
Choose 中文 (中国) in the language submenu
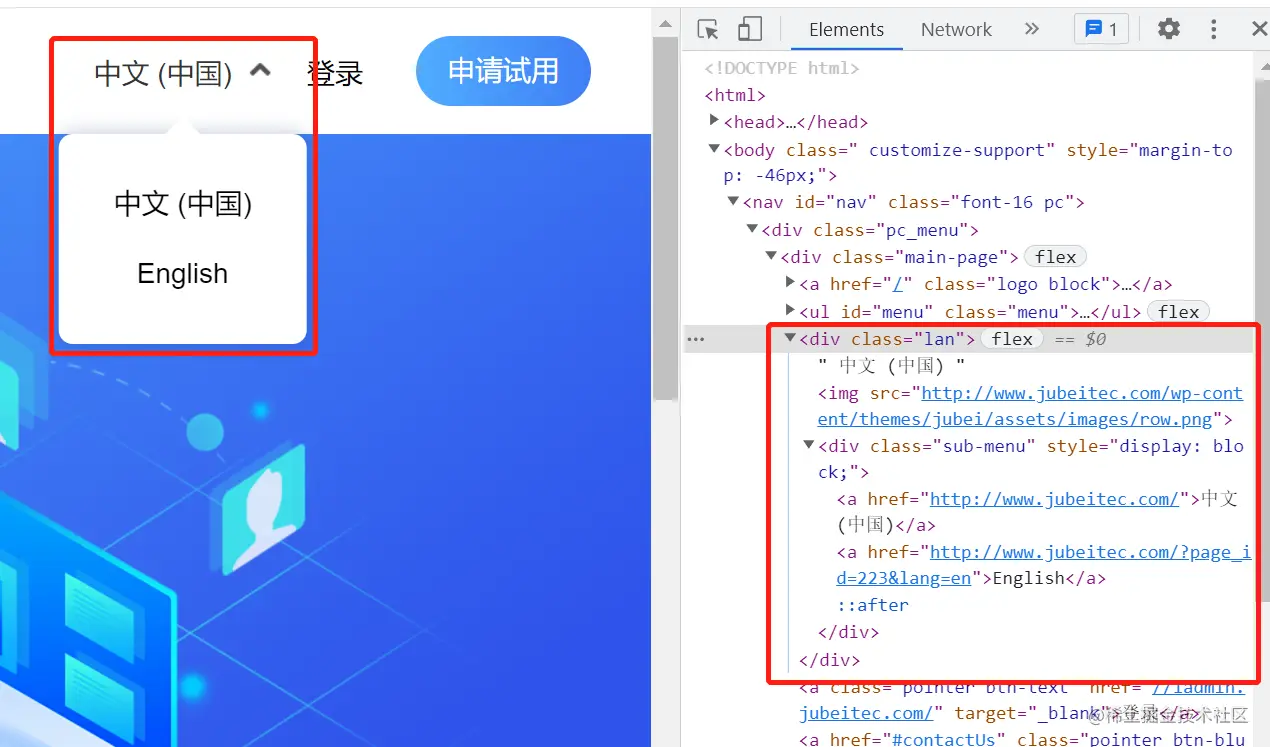coord(183,203)
